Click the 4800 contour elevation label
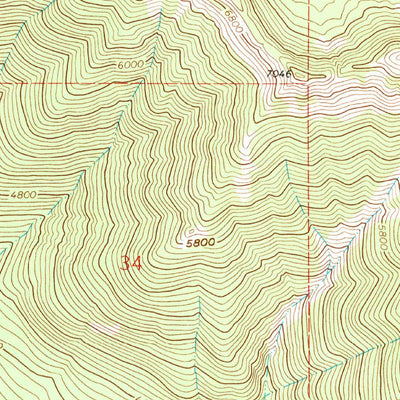 tap(22, 195)
